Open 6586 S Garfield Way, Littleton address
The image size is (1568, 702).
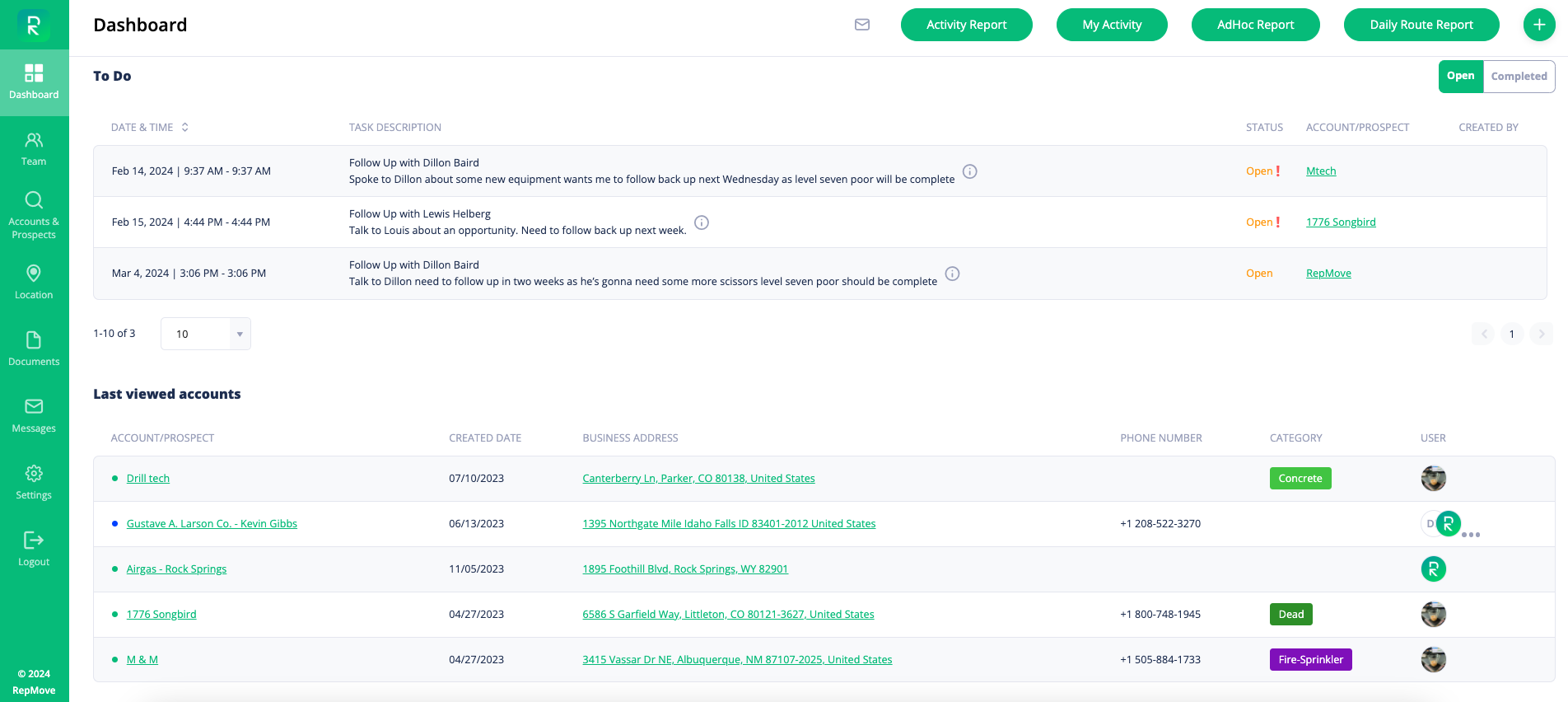pos(728,615)
